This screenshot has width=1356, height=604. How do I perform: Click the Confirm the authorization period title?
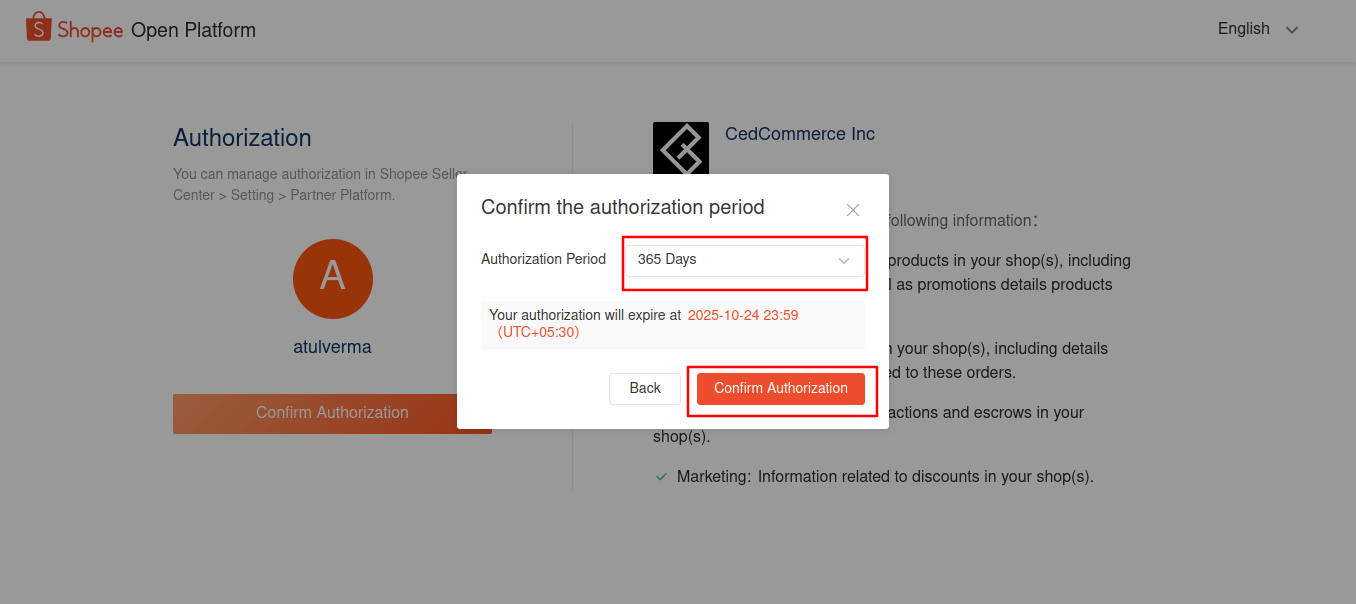pos(623,208)
